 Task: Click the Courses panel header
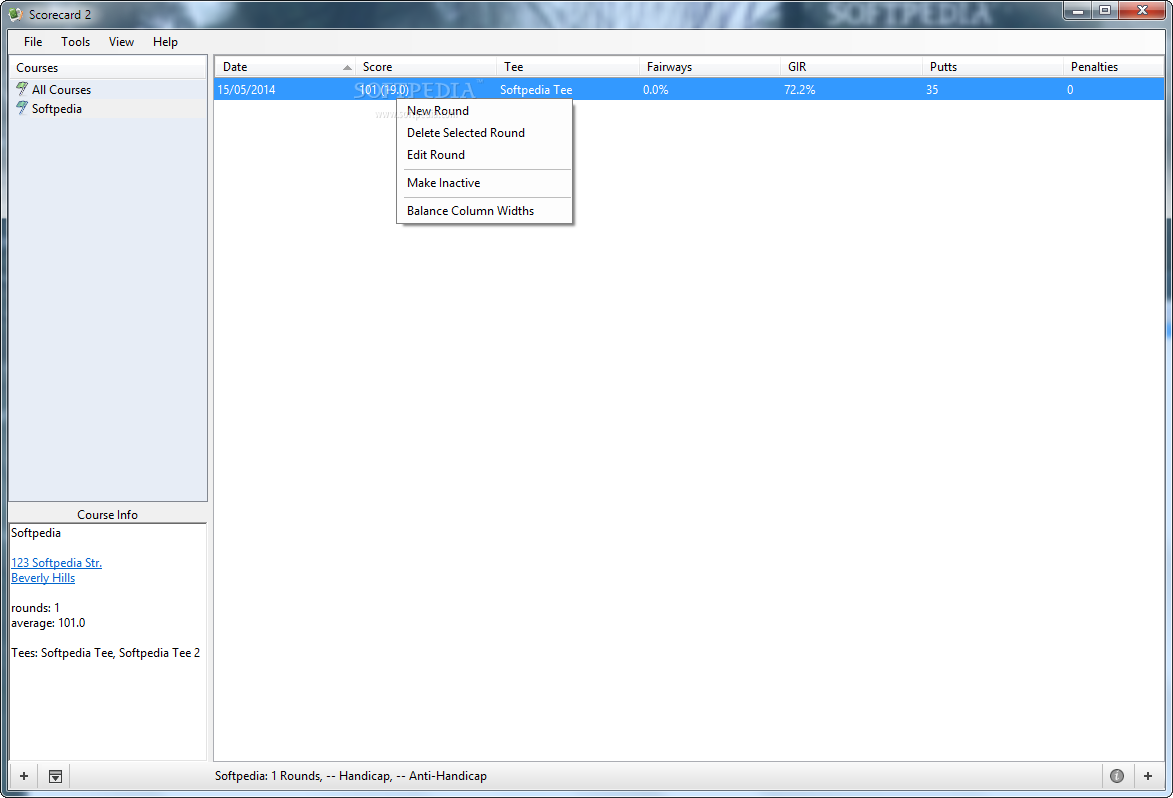pyautogui.click(x=108, y=67)
